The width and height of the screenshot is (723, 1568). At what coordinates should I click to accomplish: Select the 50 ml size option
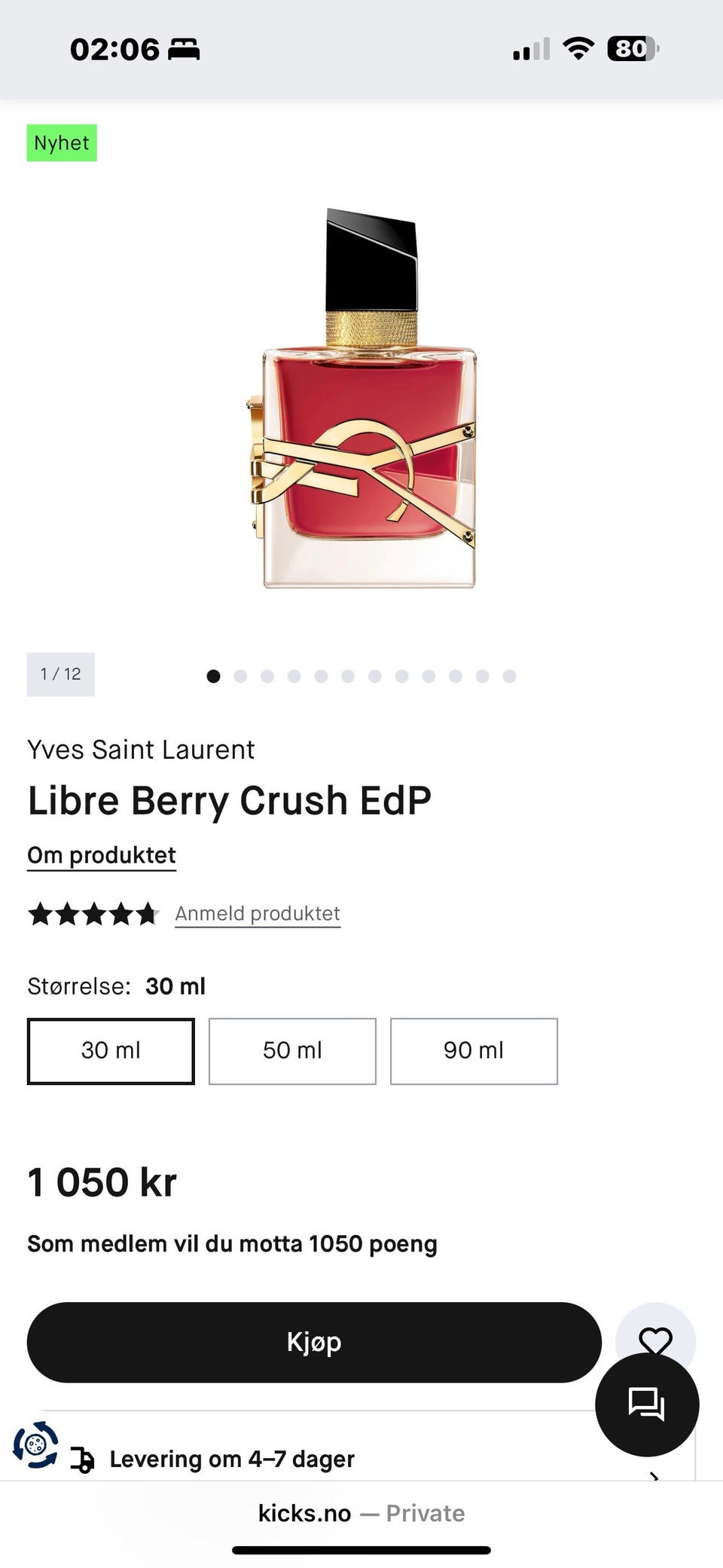(292, 1051)
